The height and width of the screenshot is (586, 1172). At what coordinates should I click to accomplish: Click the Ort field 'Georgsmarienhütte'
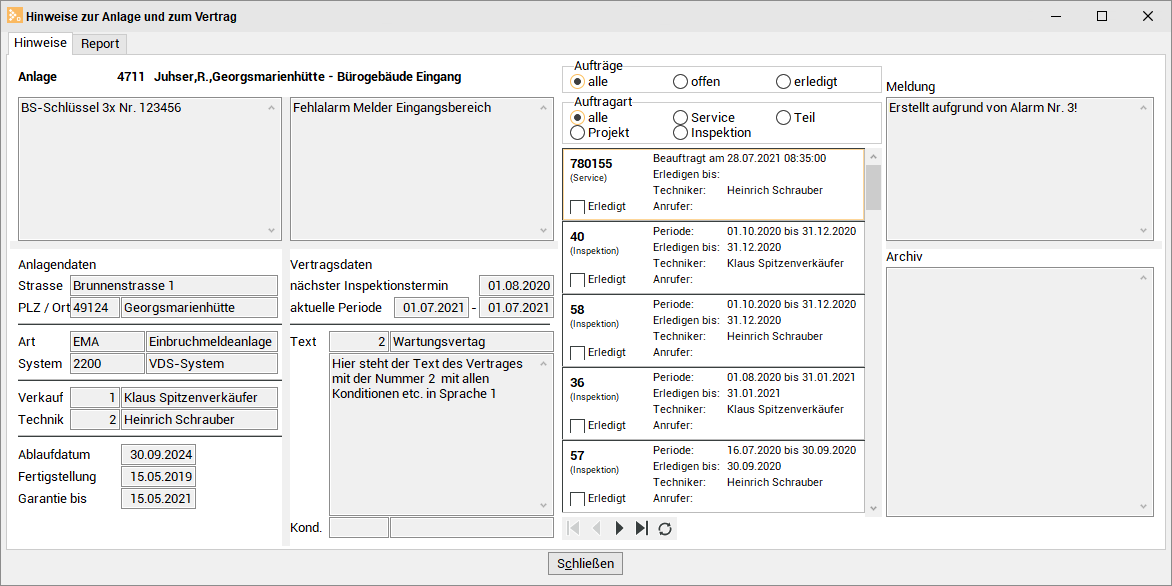point(200,307)
